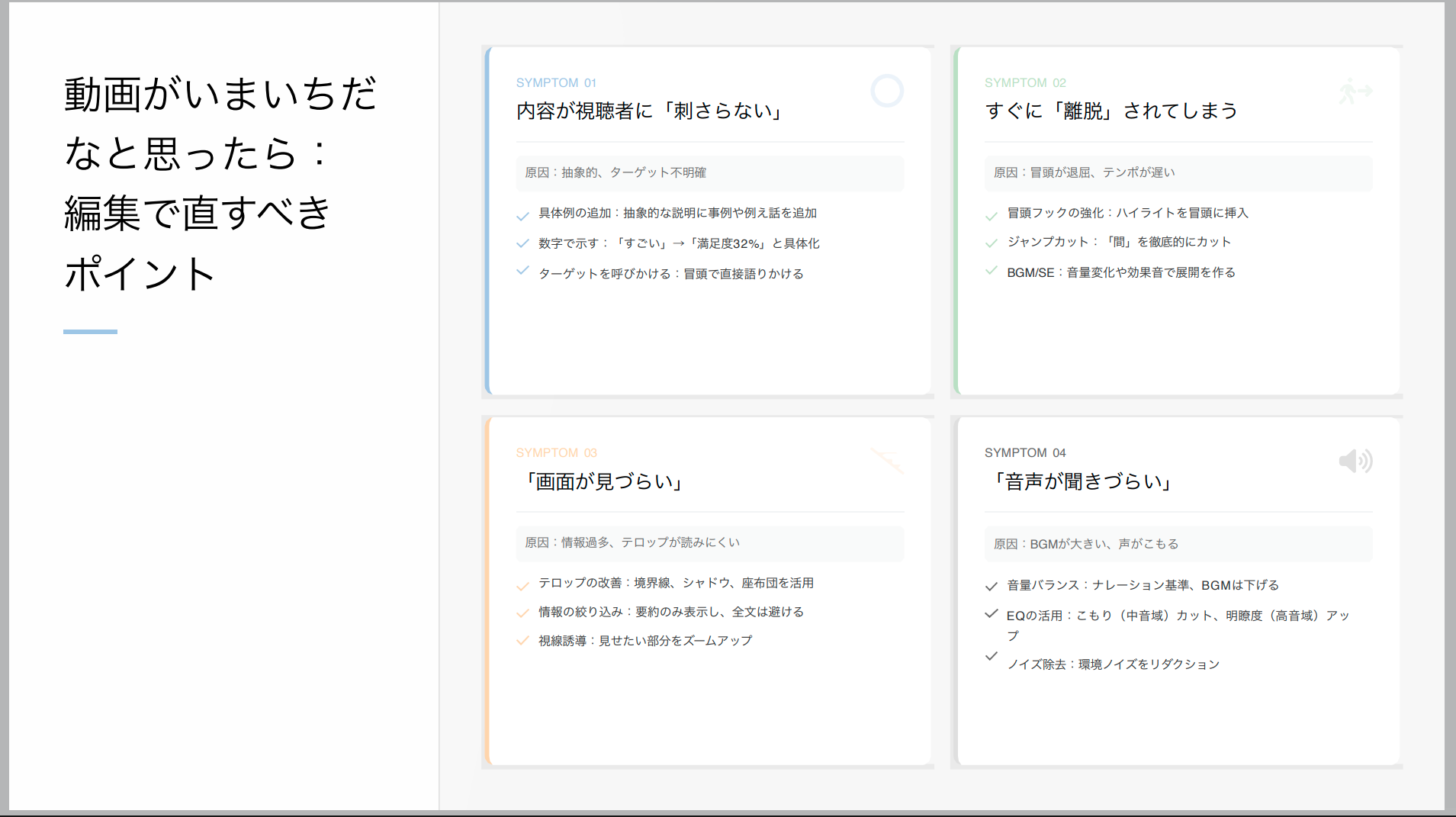Click the BGM/SE bullet text

tap(1120, 272)
